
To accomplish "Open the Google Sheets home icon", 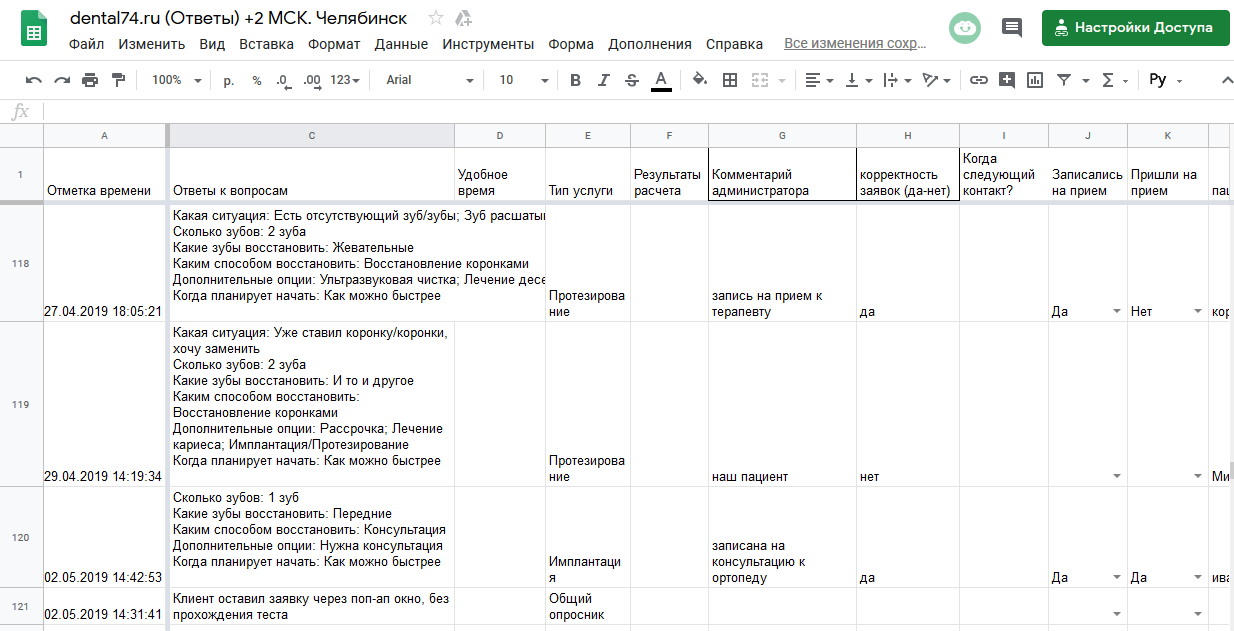I will coord(34,30).
